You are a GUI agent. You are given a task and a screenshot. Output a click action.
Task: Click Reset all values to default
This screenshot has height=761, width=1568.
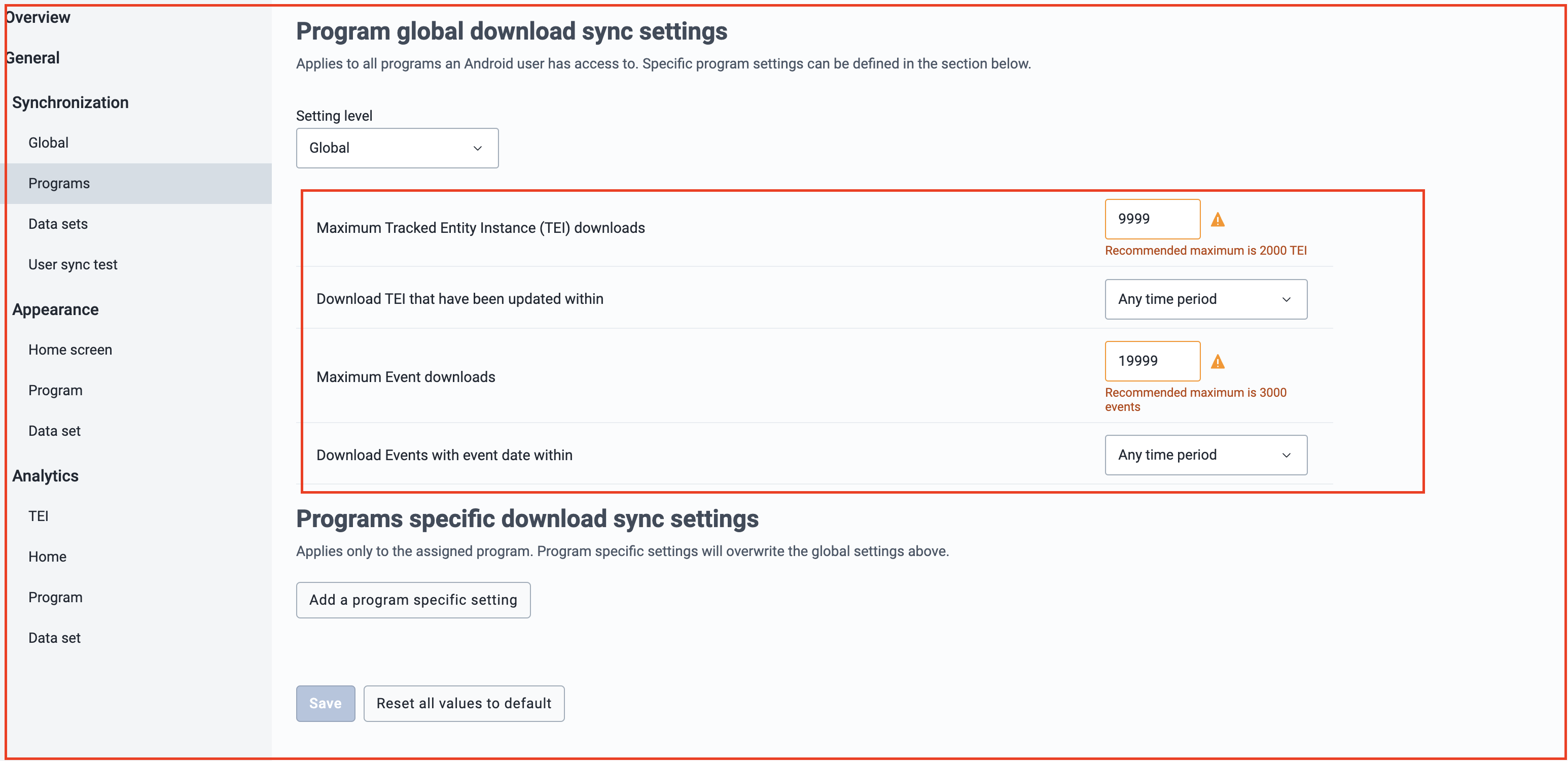(464, 703)
